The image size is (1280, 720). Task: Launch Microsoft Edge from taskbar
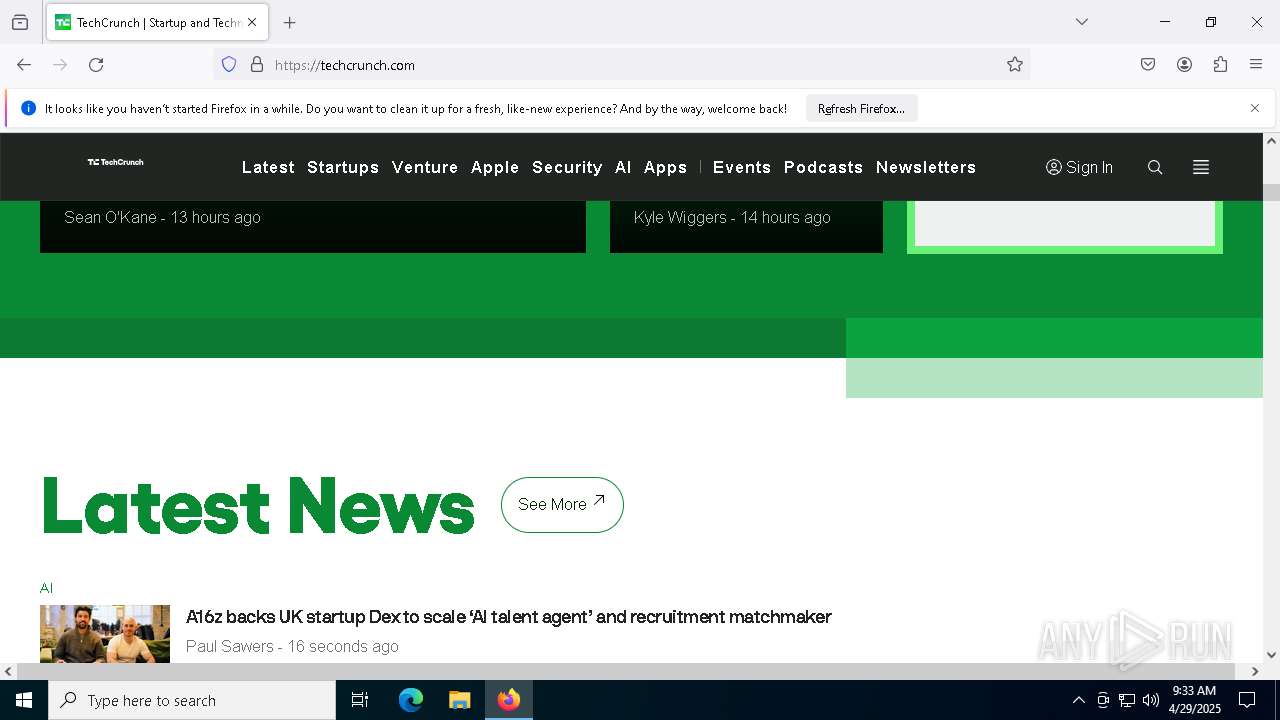tap(411, 700)
